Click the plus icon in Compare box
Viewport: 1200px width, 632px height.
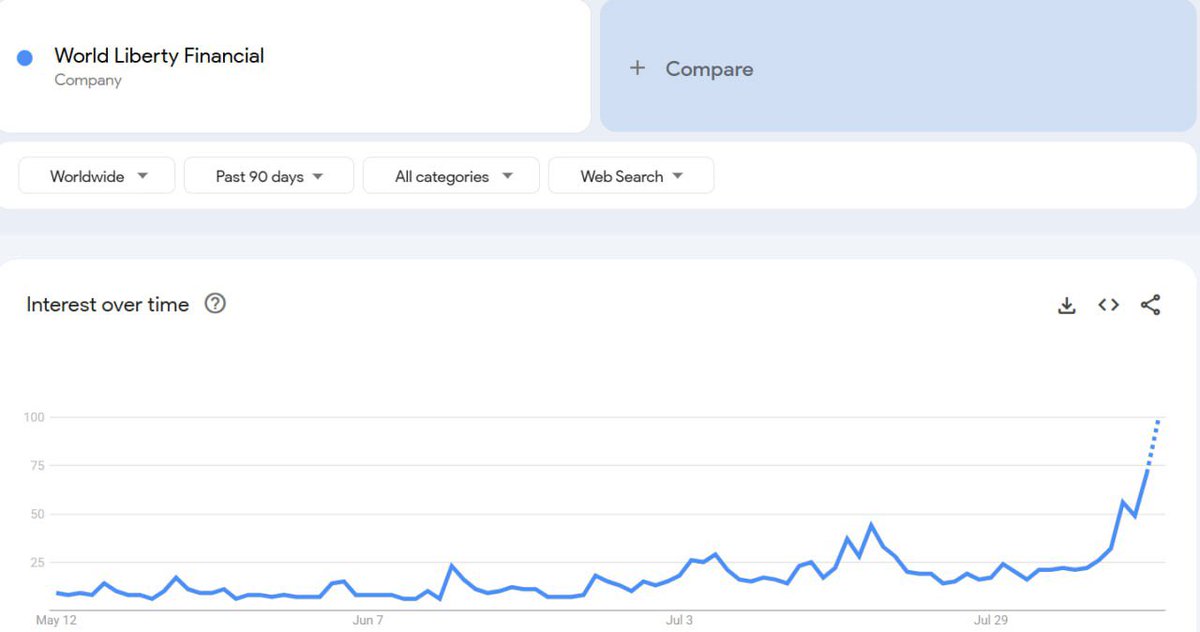point(637,68)
